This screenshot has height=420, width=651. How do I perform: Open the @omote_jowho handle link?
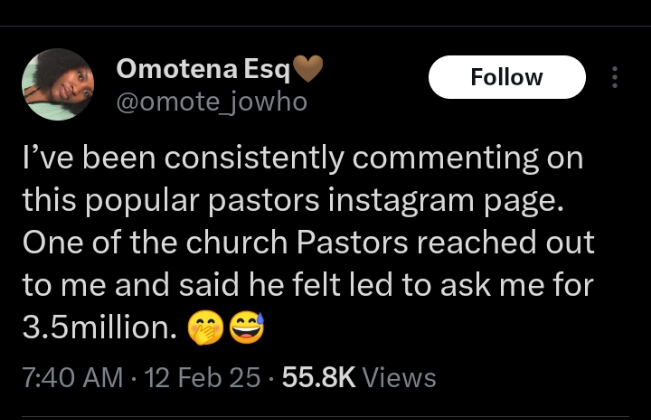(x=211, y=102)
